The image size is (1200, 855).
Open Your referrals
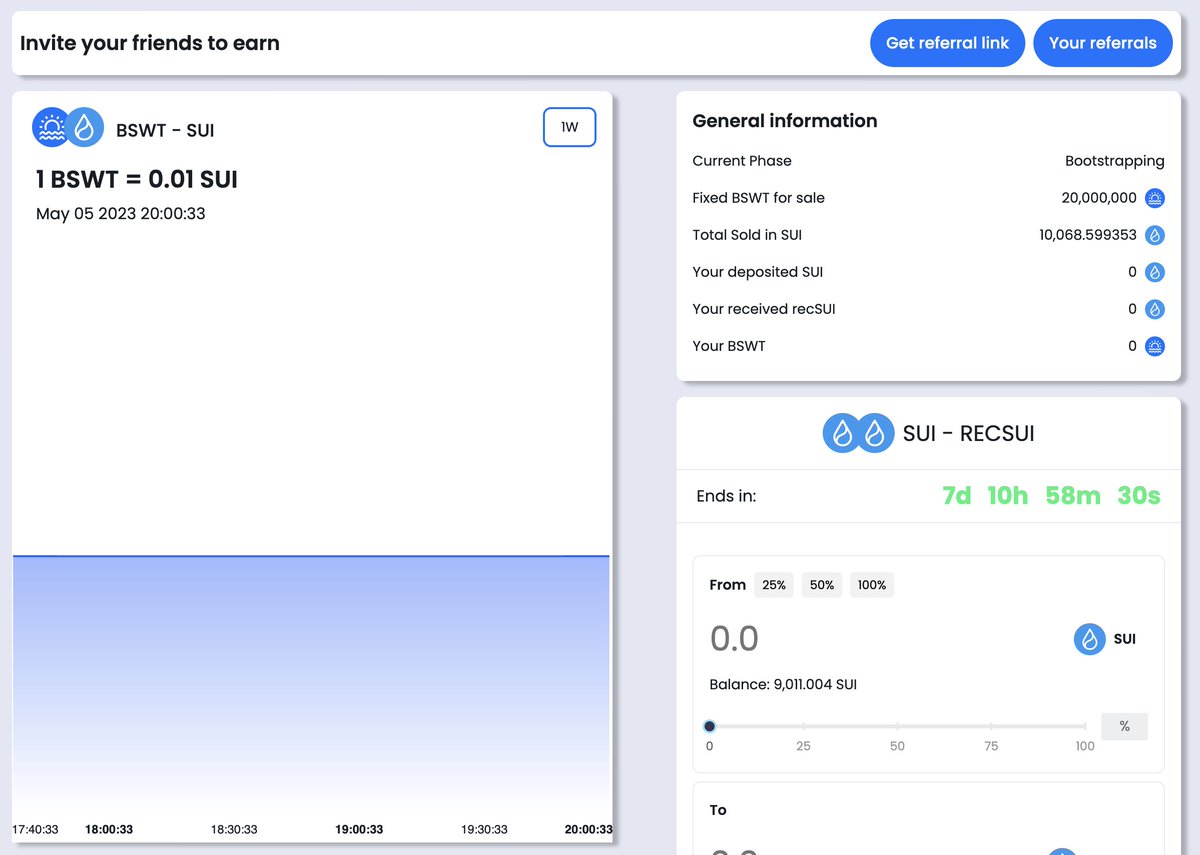click(1103, 43)
